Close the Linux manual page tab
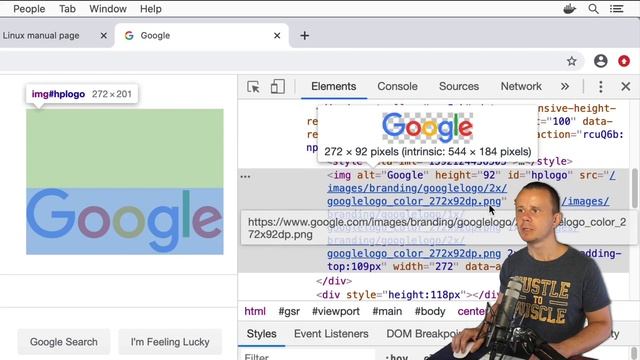Screen dimensions: 640x360 104,36
